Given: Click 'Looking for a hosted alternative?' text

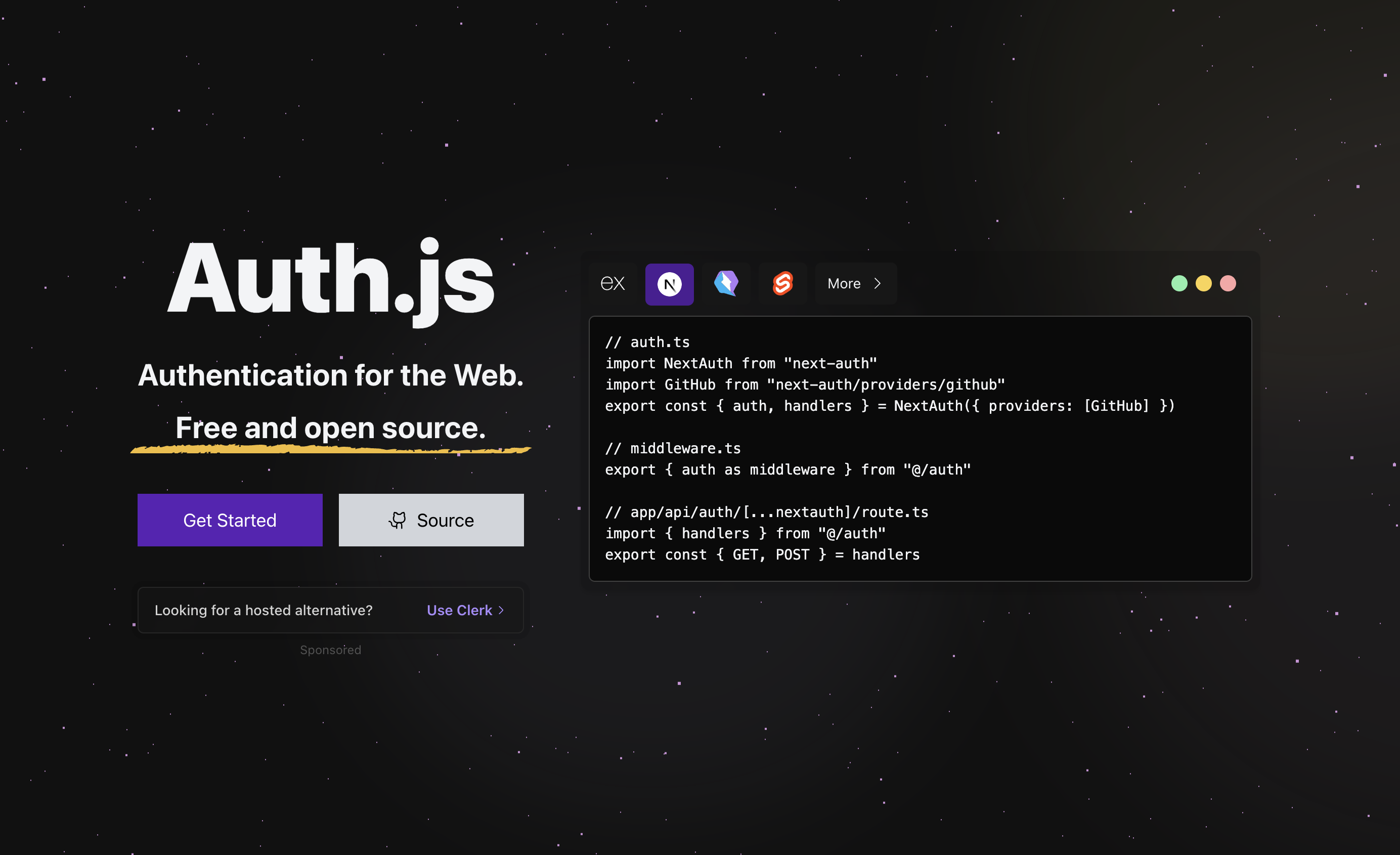Looking at the screenshot, I should [x=264, y=610].
